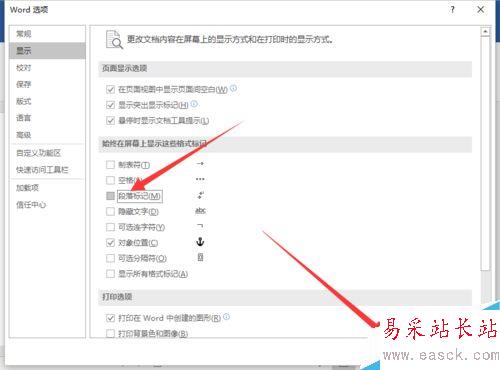Viewport: 500px width, 370px height.
Task: Enable 隐藏文字 checkbox
Action: point(110,211)
